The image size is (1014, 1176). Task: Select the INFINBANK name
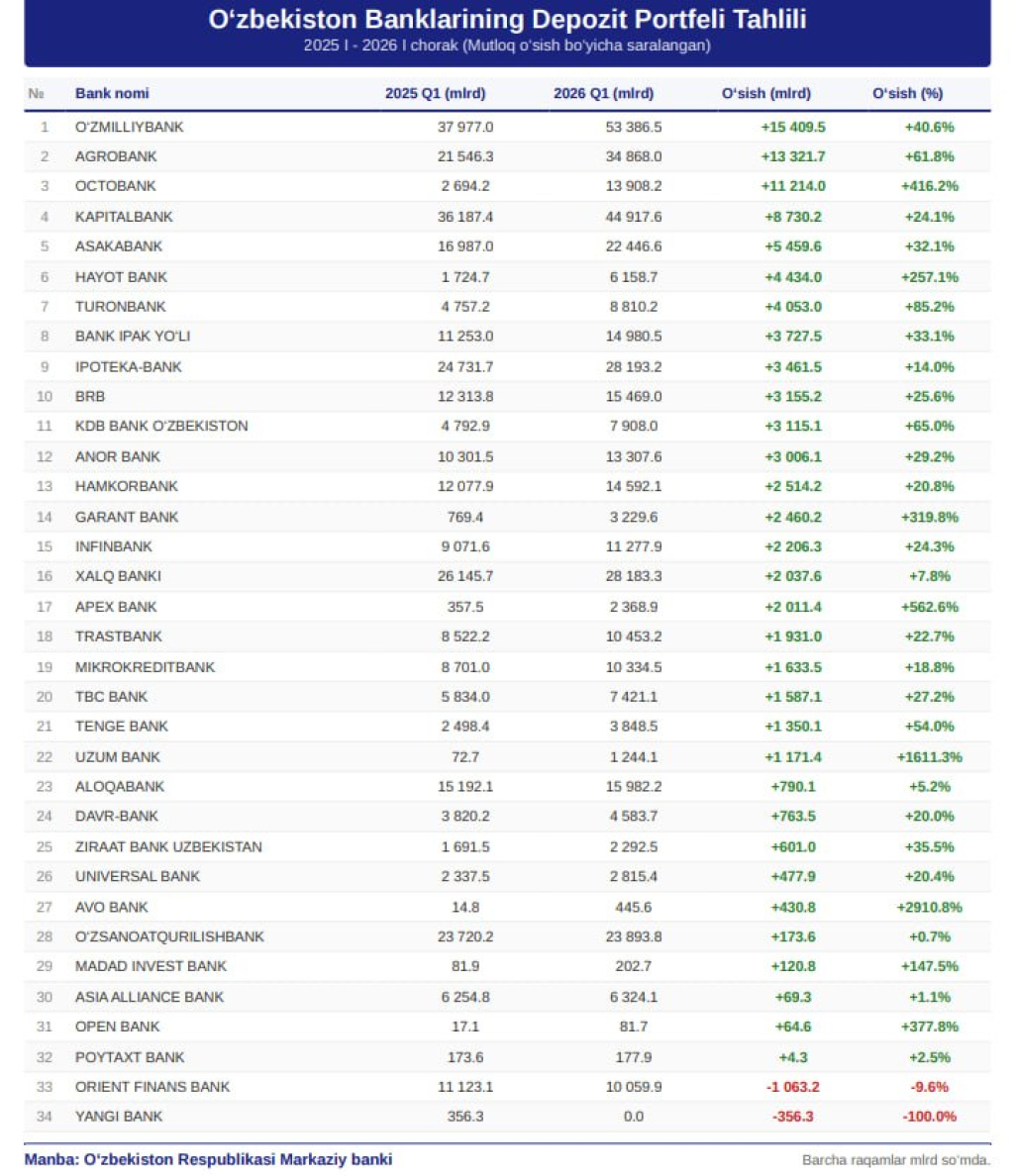tap(113, 546)
